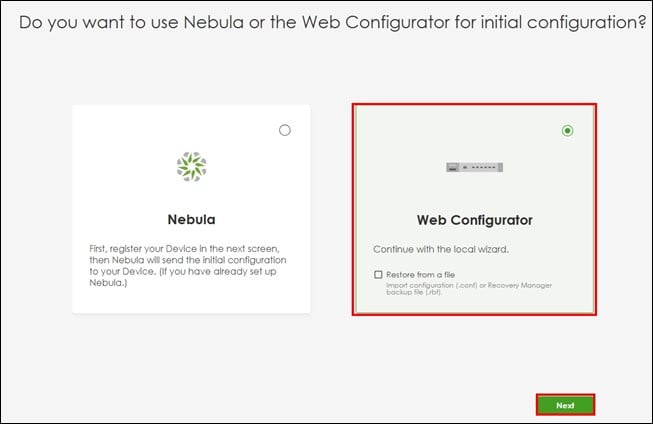Select the Web Configurator radio button
The height and width of the screenshot is (424, 653).
[x=567, y=131]
